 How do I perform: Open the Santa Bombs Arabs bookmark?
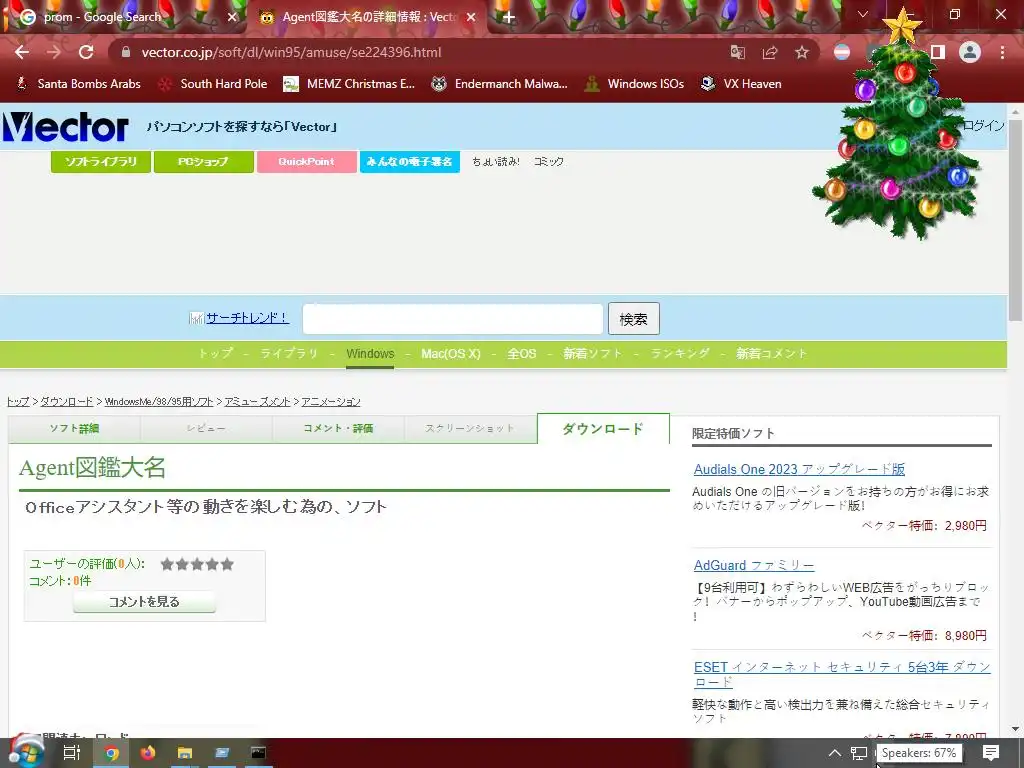pyautogui.click(x=78, y=84)
